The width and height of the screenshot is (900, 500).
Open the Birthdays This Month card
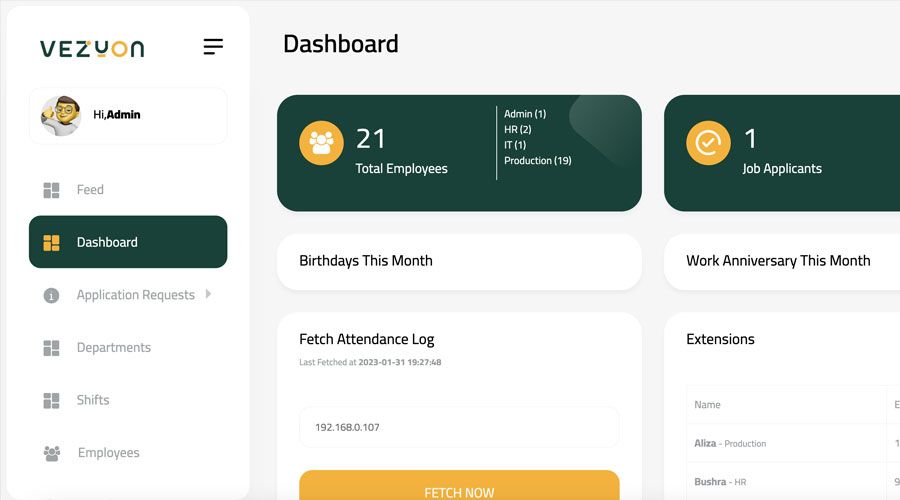(x=459, y=261)
